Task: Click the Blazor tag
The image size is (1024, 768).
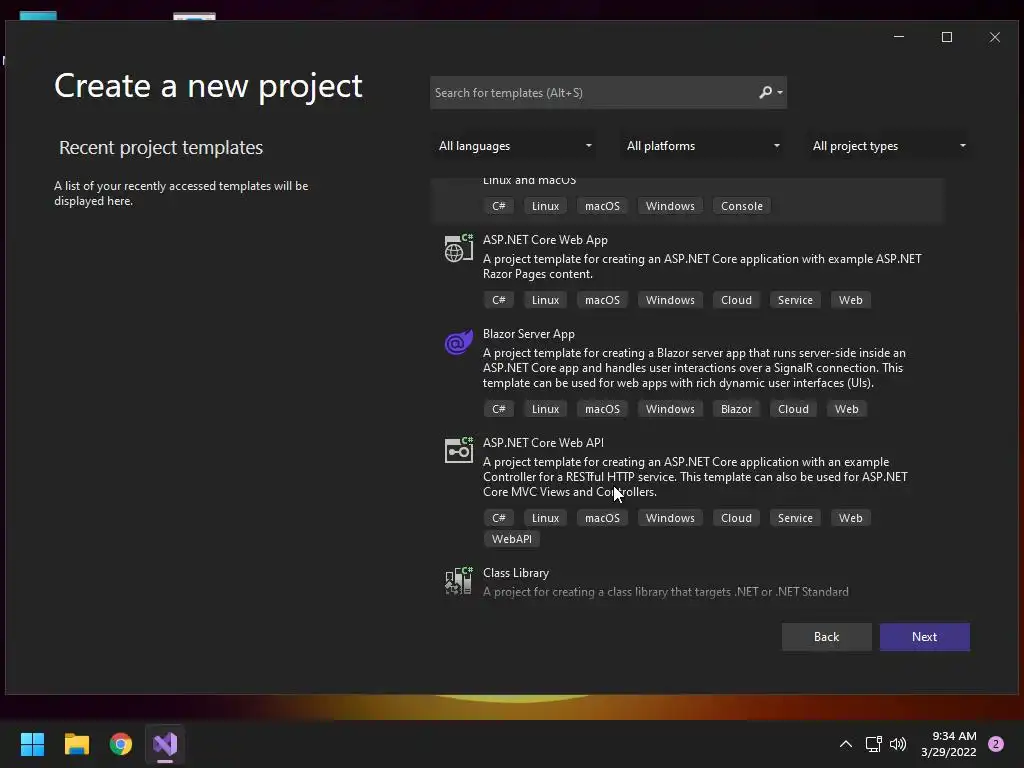Action: tap(736, 409)
